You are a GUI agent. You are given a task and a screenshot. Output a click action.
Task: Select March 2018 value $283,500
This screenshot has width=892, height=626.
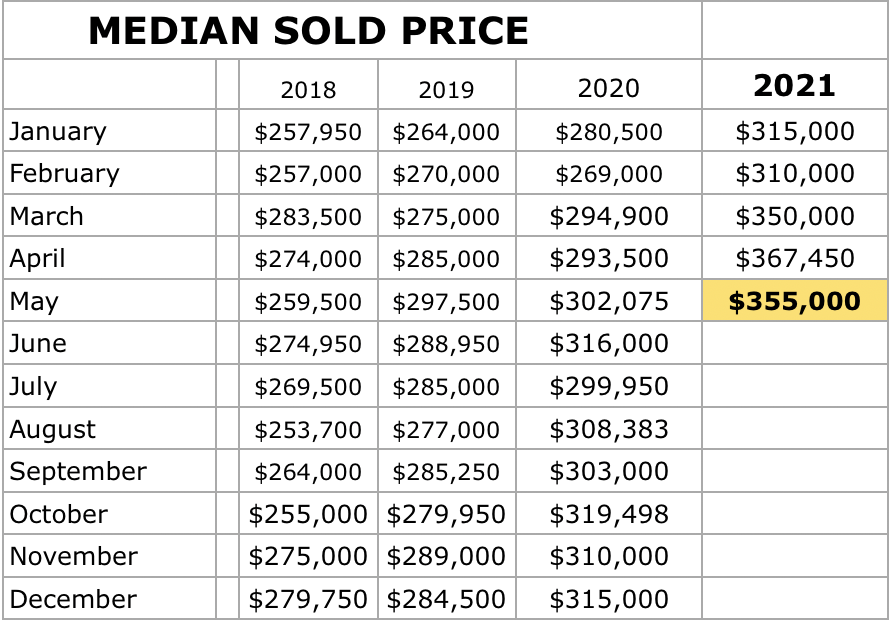coord(308,217)
